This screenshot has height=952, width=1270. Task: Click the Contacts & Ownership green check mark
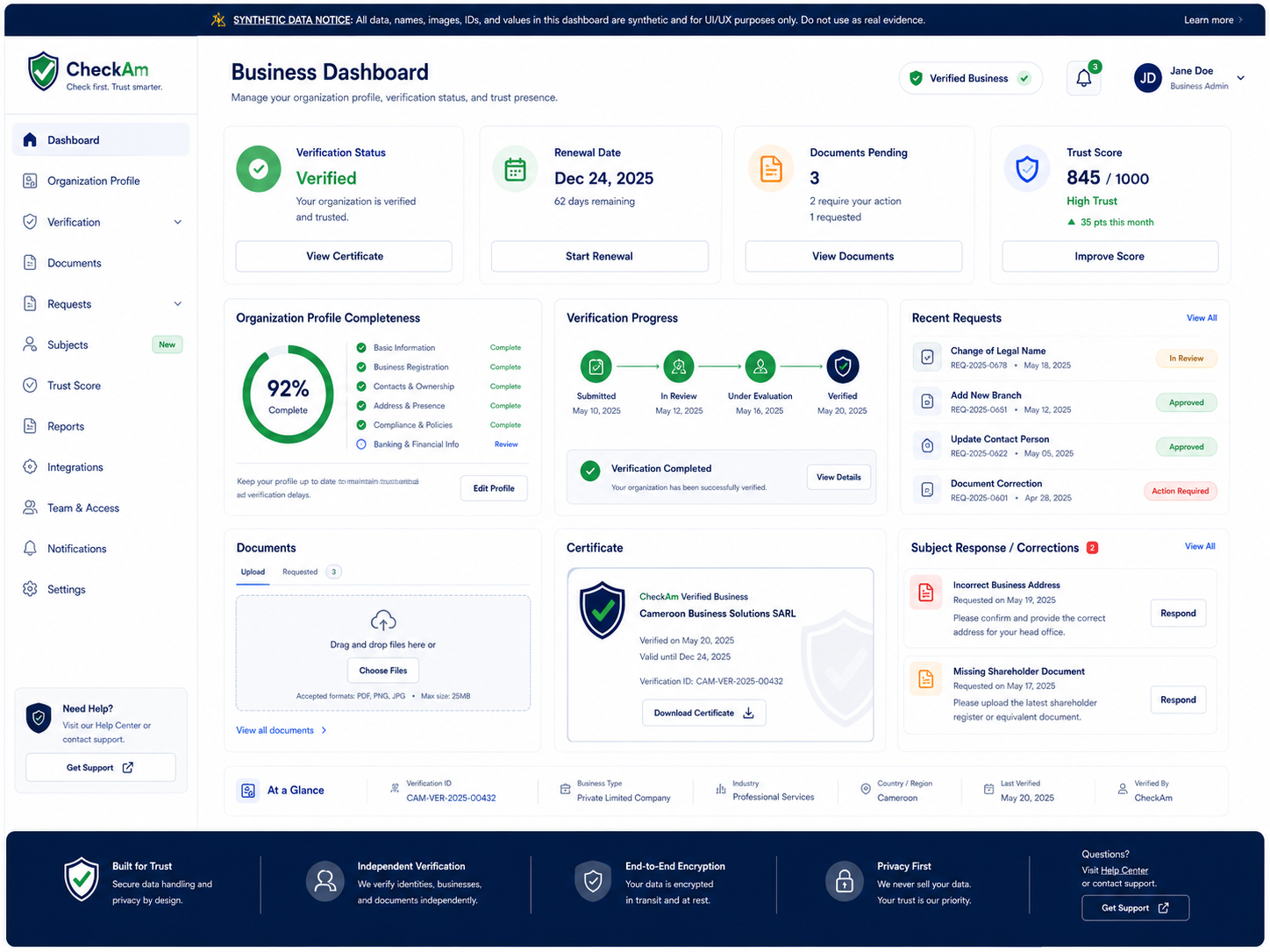click(x=361, y=387)
